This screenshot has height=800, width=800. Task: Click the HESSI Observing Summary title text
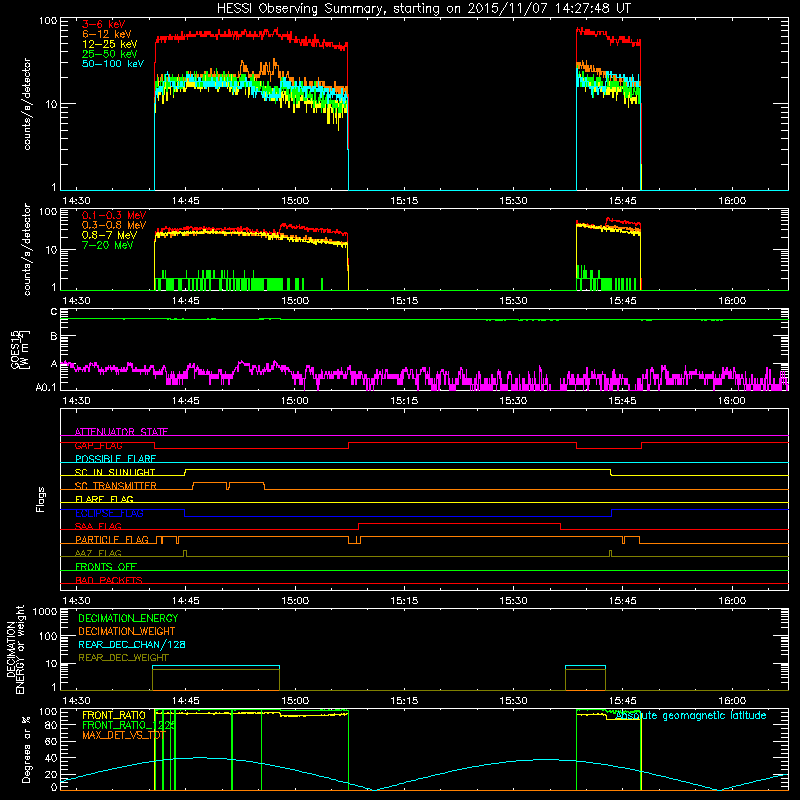pyautogui.click(x=424, y=9)
